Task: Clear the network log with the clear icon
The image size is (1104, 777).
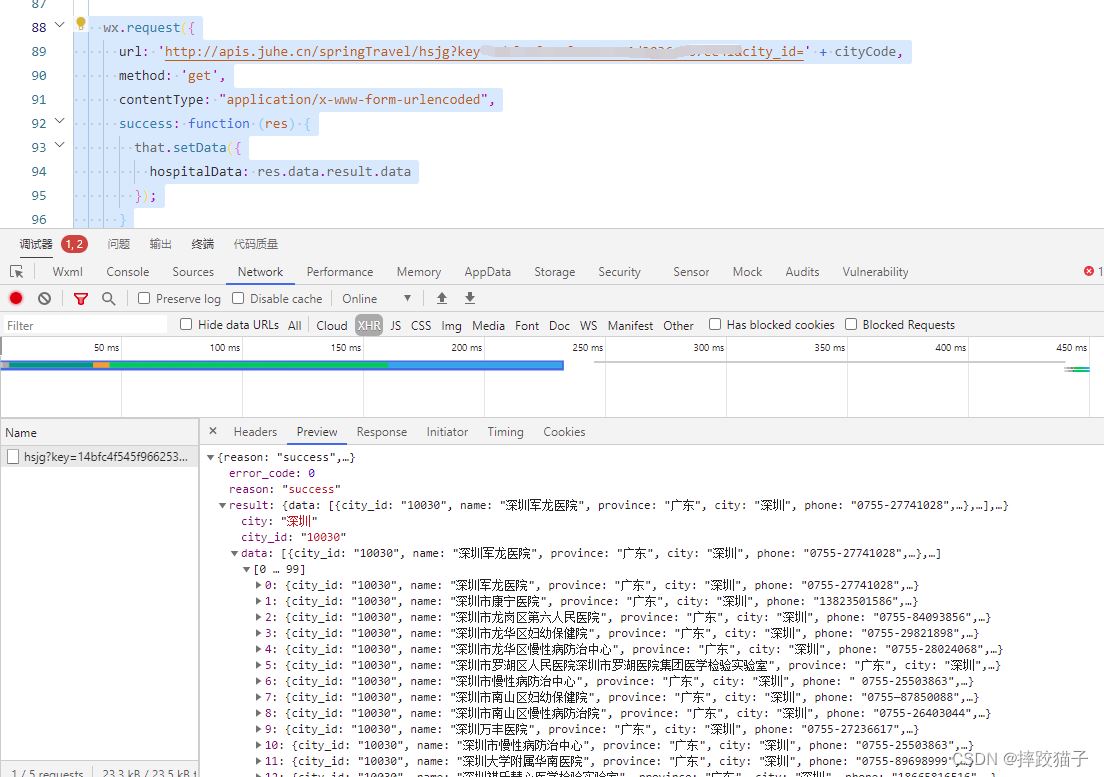Action: pos(44,298)
